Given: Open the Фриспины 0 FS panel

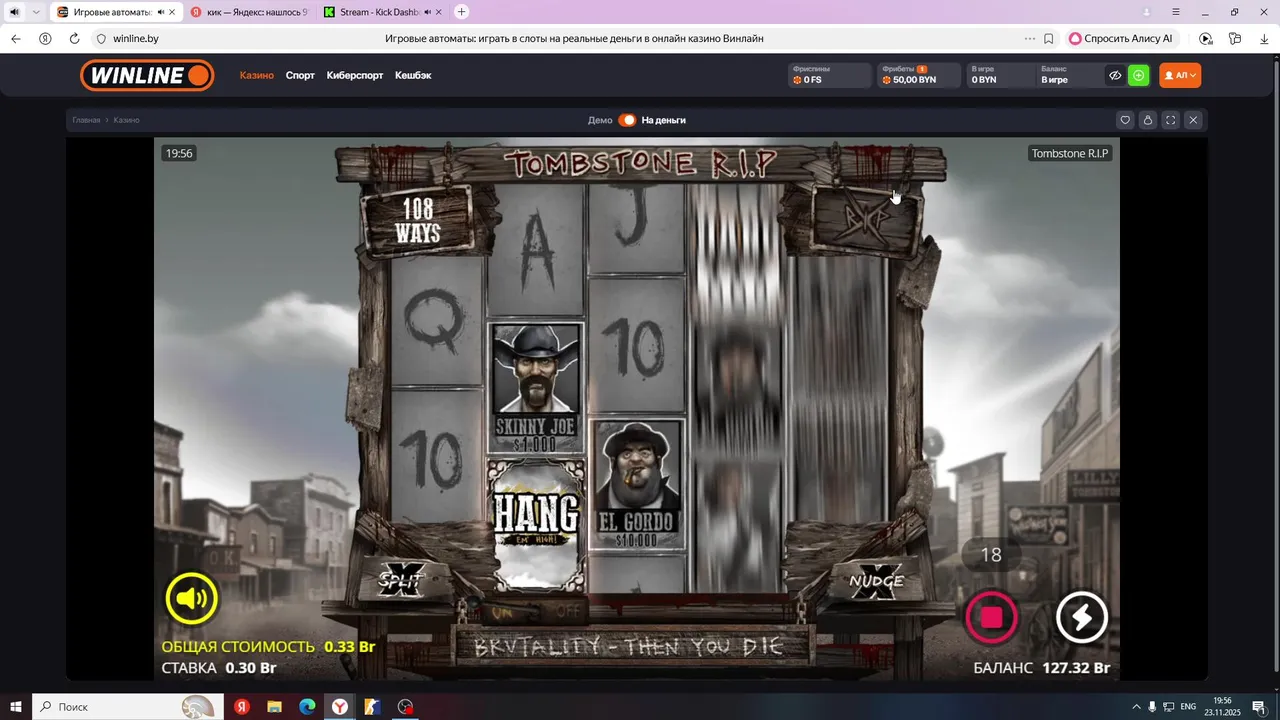Looking at the screenshot, I should pyautogui.click(x=829, y=75).
